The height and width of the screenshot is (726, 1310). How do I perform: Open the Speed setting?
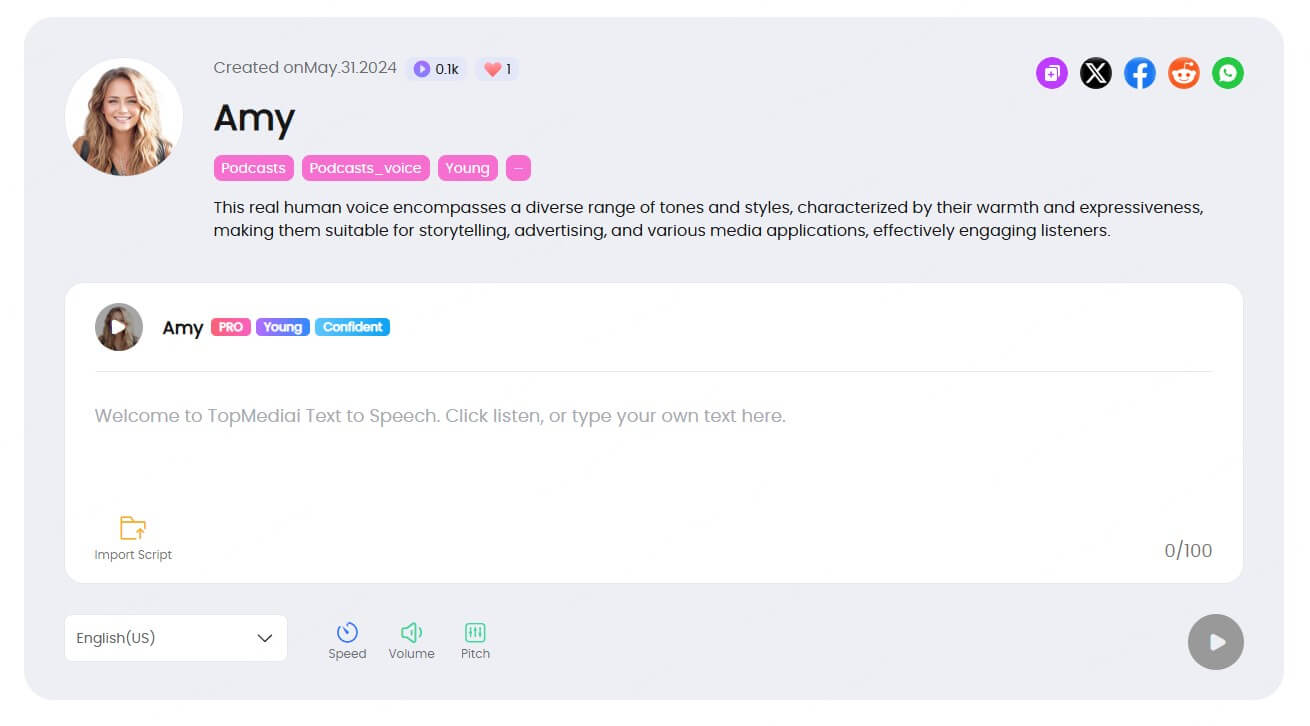(347, 640)
